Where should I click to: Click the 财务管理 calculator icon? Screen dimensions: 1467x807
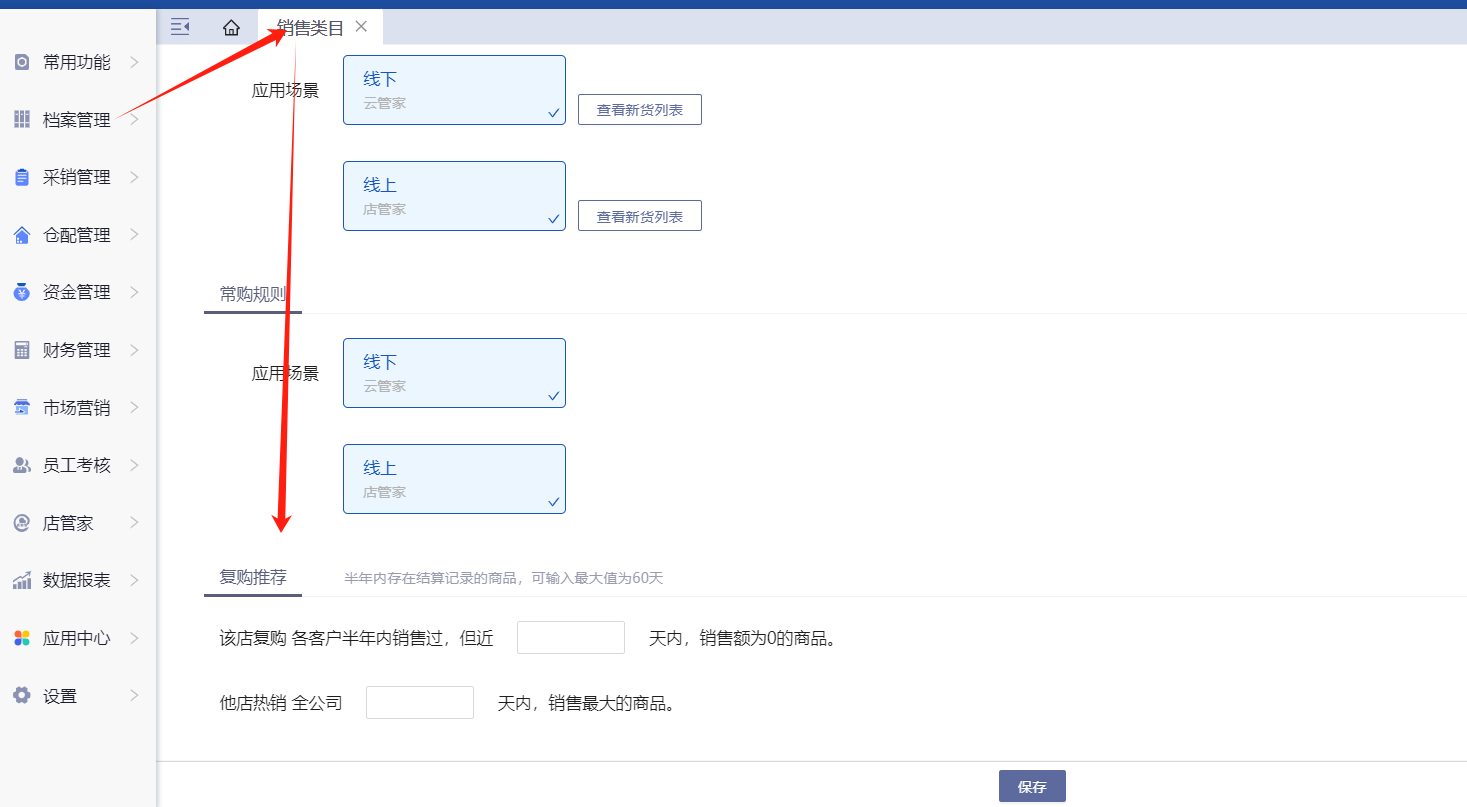coord(22,350)
